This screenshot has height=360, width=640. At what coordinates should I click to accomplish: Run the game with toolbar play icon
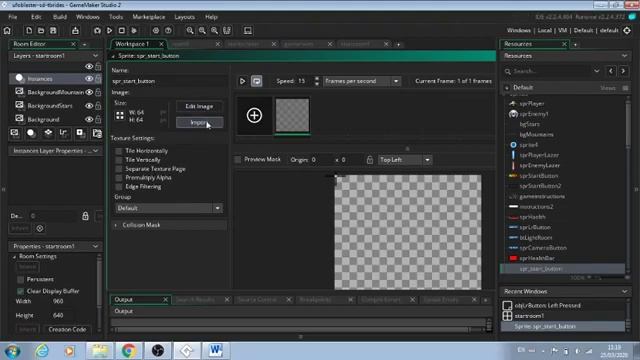[x=109, y=31]
